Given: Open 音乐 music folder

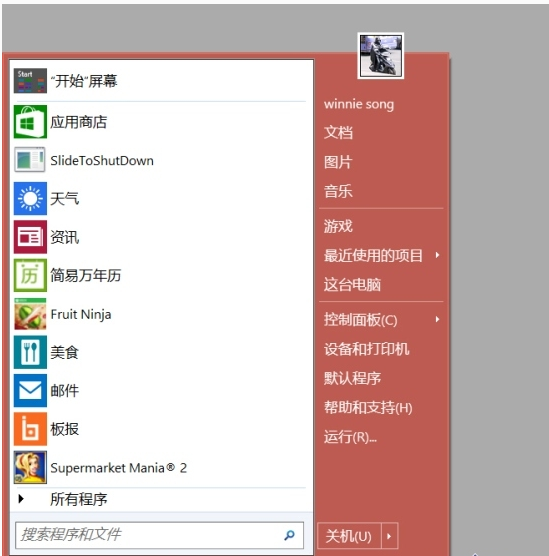Looking at the screenshot, I should (x=338, y=191).
